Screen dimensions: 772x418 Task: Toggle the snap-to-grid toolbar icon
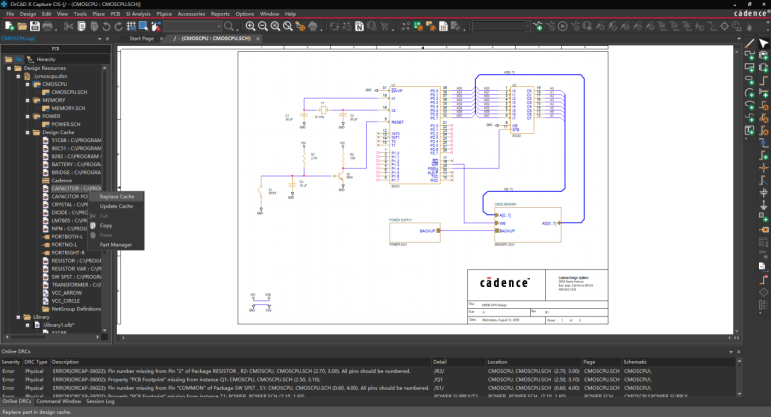[131, 26]
